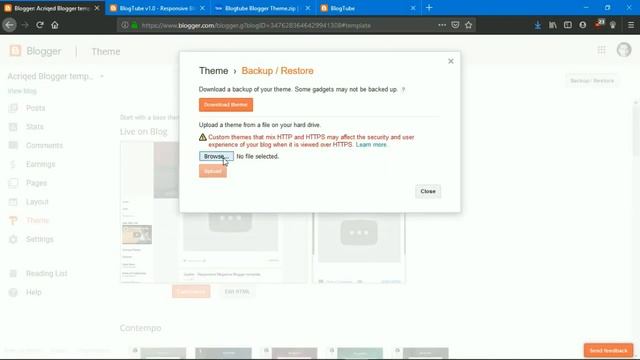640x360 pixels.
Task: Select the Blogger Acriqed Blogger temp tab
Action: click(52, 8)
